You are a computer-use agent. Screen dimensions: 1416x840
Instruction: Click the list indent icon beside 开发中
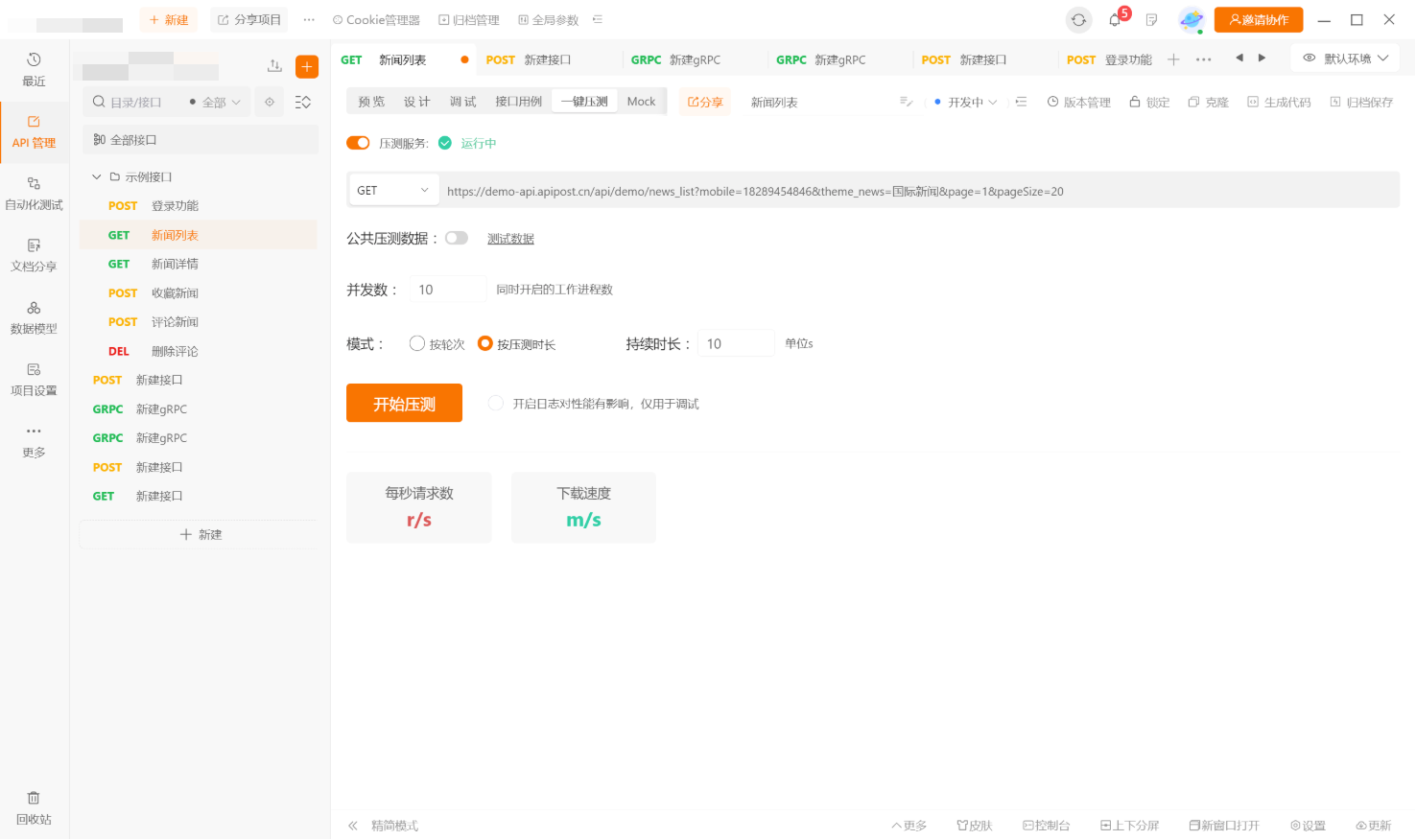coord(1021,102)
